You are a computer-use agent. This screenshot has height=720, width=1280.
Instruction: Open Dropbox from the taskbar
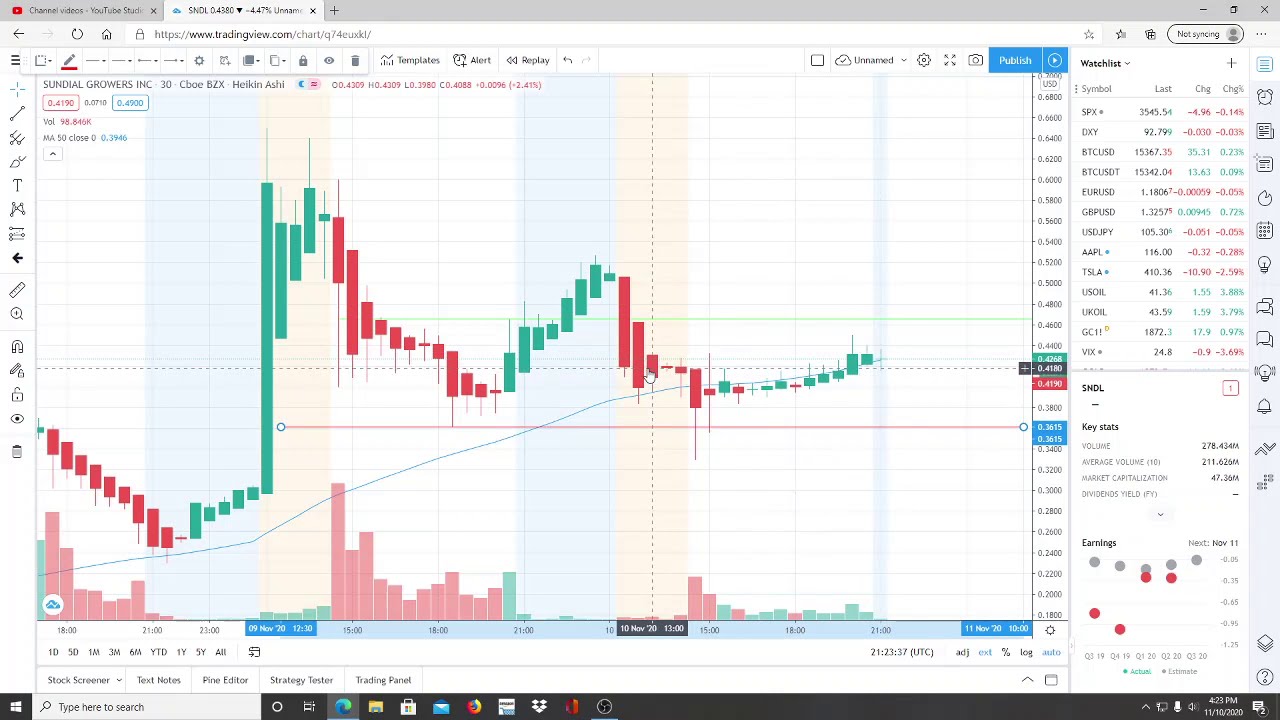539,707
